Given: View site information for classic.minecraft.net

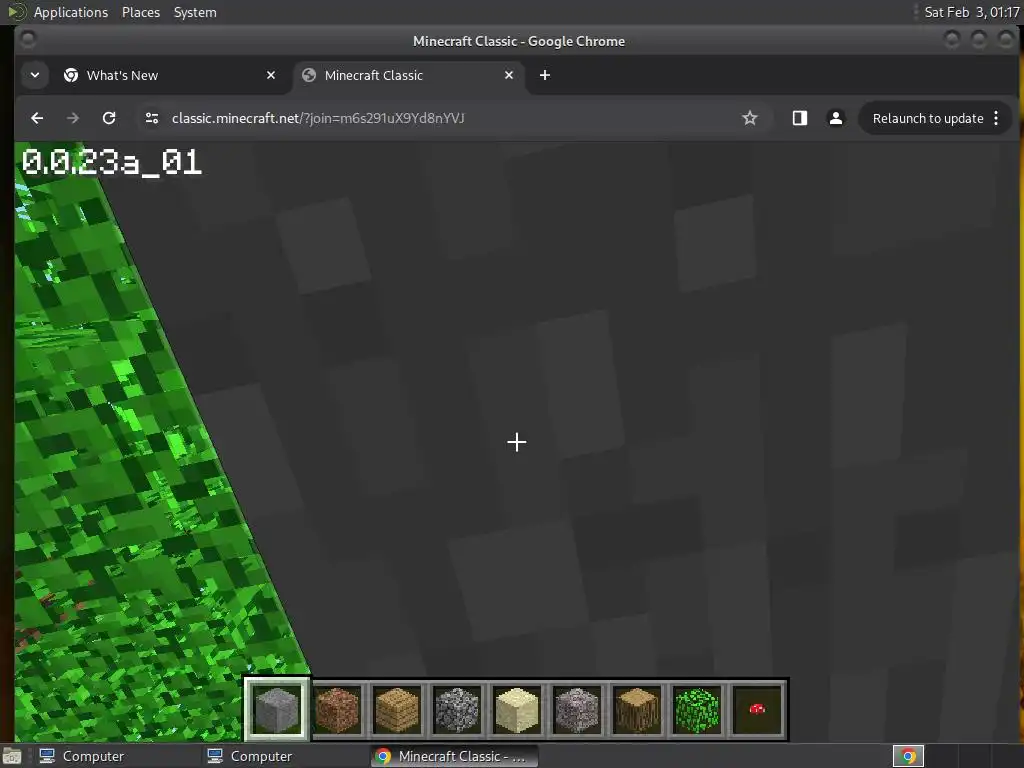Looking at the screenshot, I should [152, 118].
